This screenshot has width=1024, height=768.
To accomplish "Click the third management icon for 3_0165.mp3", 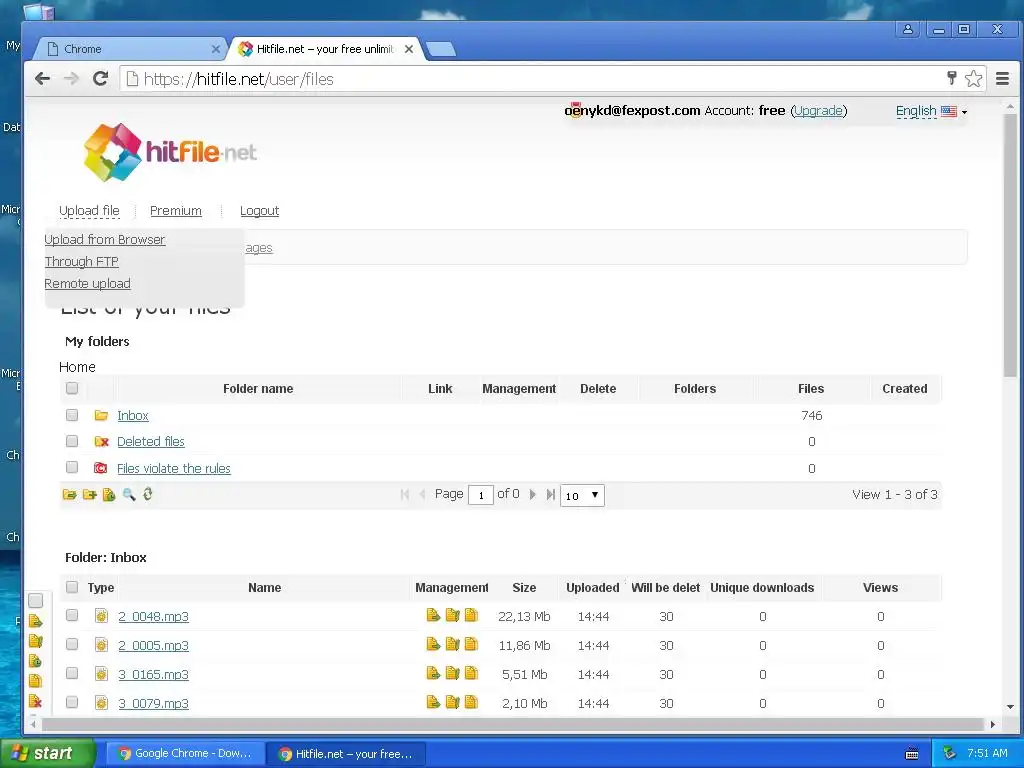I will point(472,673).
